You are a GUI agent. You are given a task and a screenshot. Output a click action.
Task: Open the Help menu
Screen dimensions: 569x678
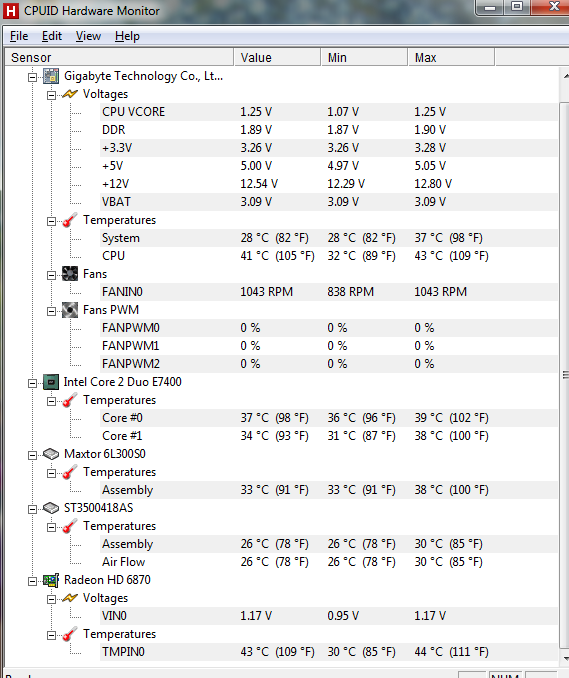(x=127, y=36)
